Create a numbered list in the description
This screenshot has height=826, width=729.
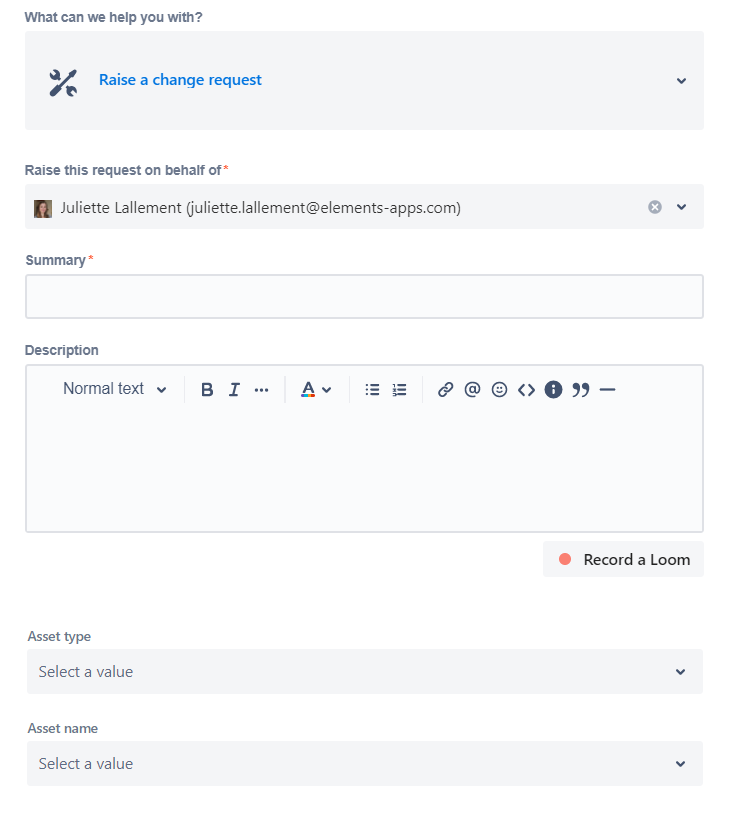click(x=398, y=389)
